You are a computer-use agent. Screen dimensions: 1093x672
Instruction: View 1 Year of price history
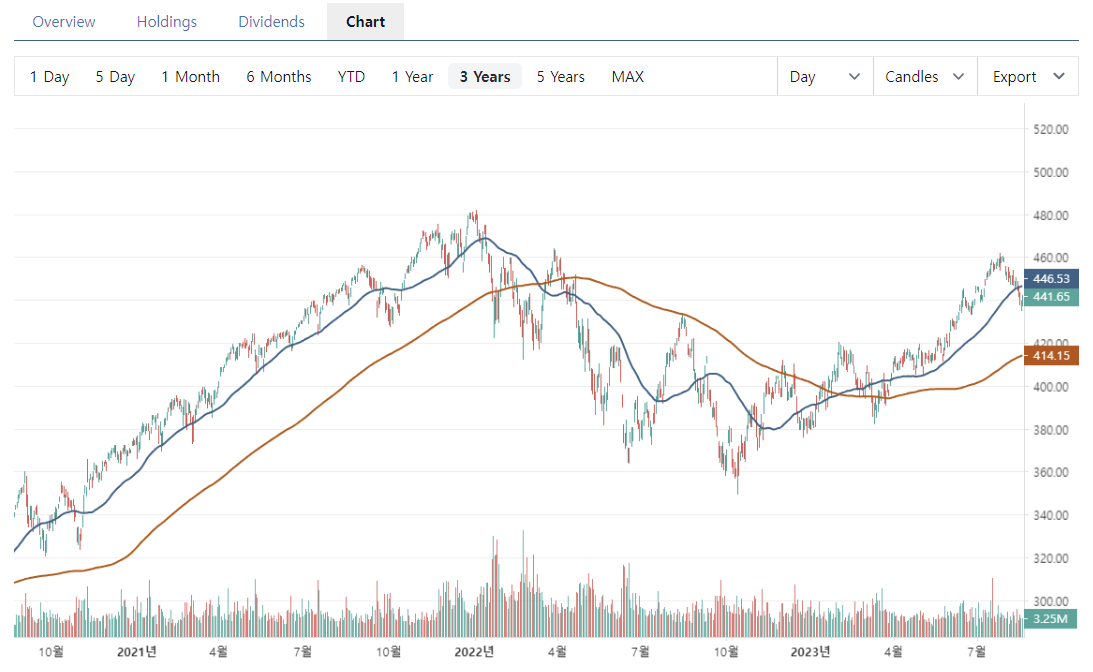[x=412, y=76]
